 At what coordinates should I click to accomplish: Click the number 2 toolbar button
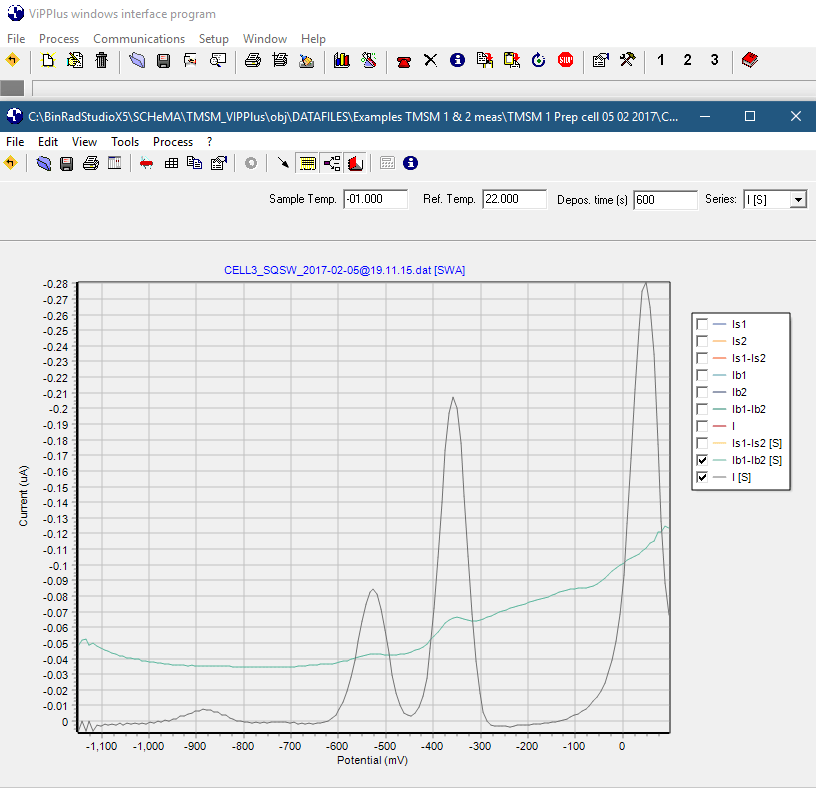click(687, 60)
